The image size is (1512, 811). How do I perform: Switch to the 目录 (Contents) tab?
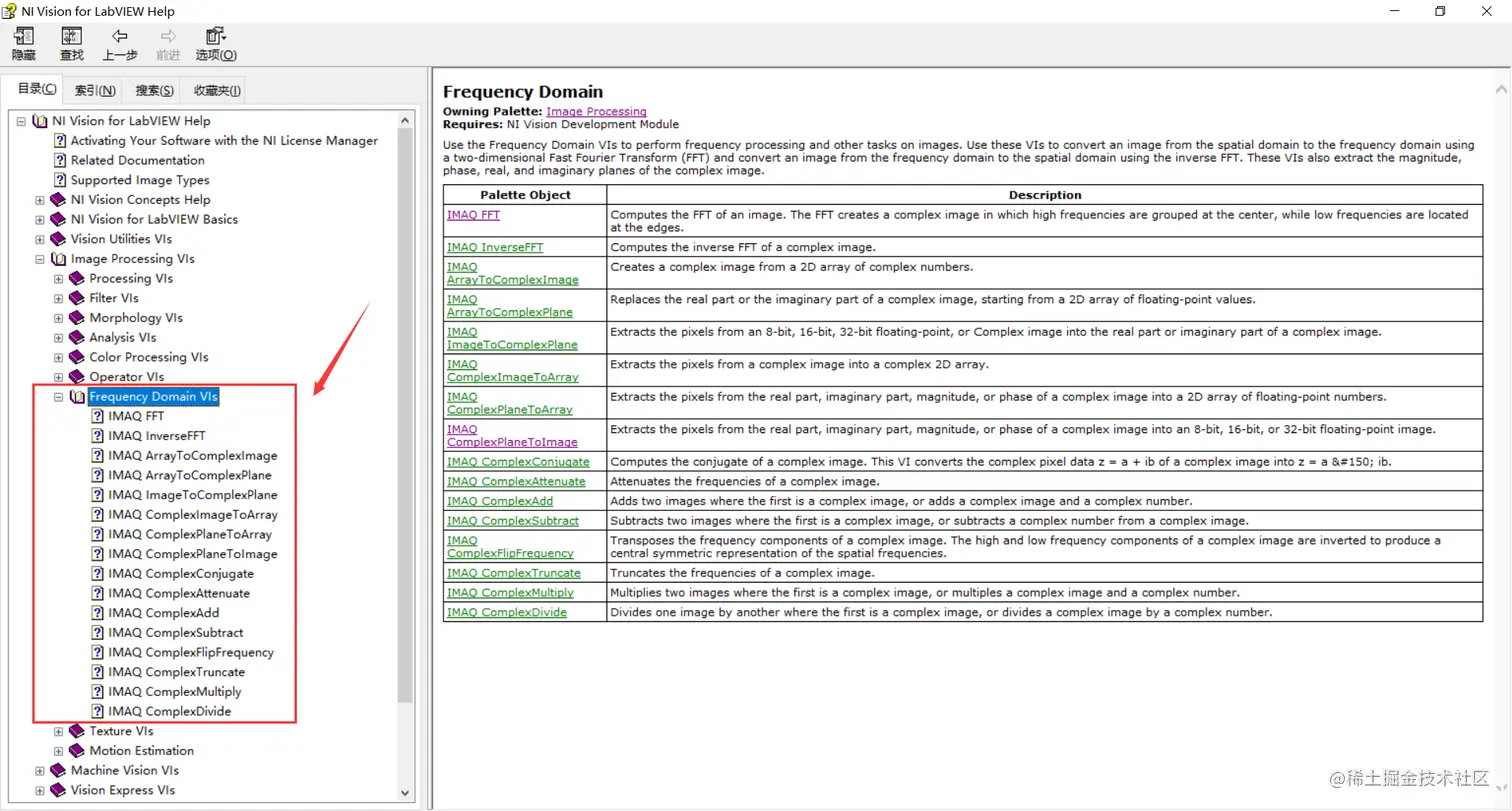pos(37,89)
